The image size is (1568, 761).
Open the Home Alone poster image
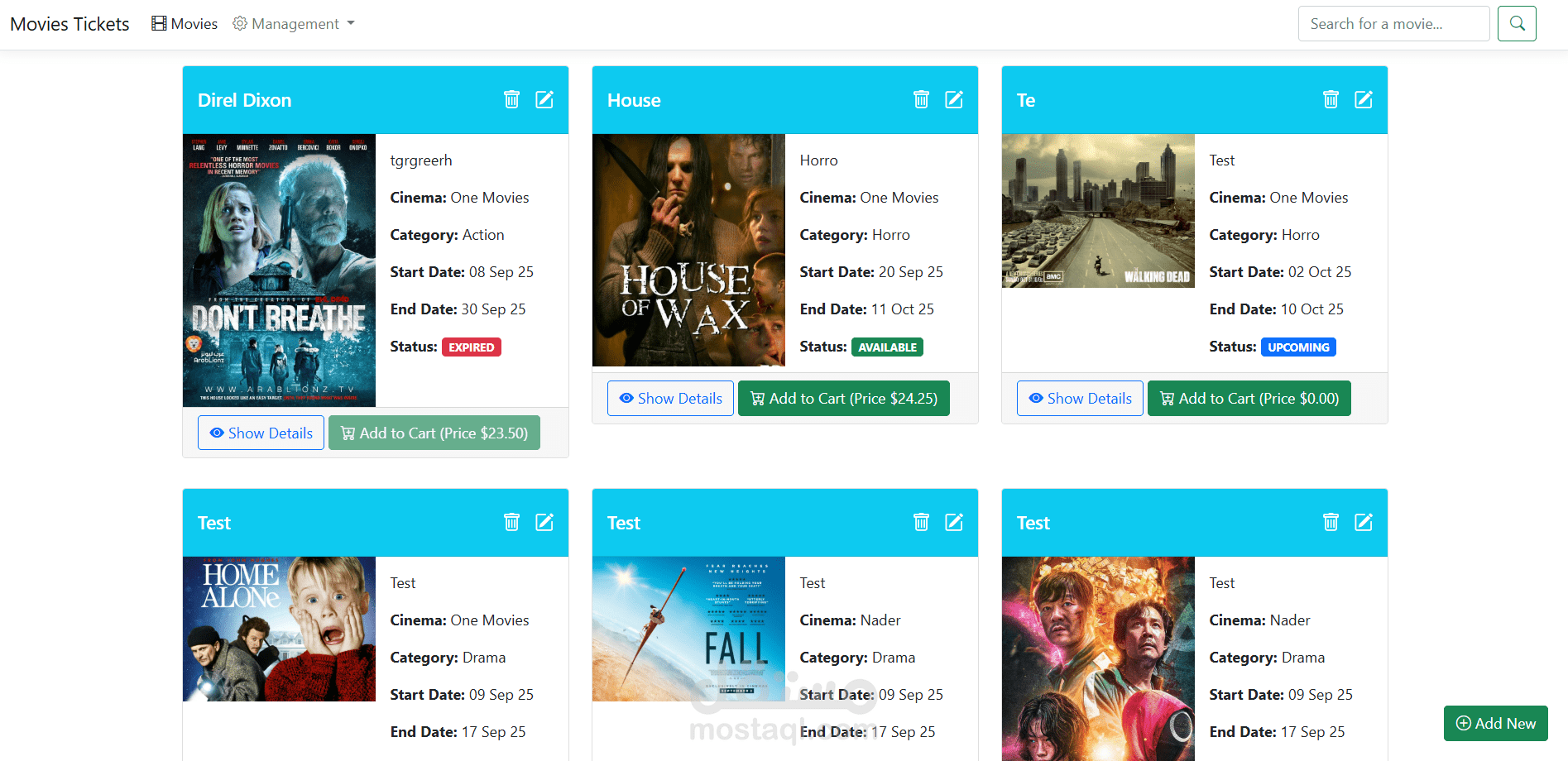click(279, 629)
